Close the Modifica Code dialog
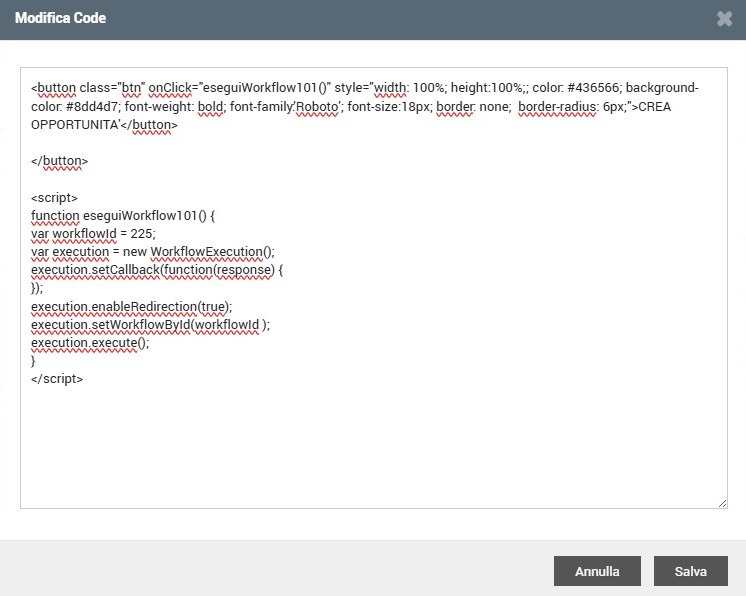This screenshot has height=596, width=746. click(x=724, y=19)
